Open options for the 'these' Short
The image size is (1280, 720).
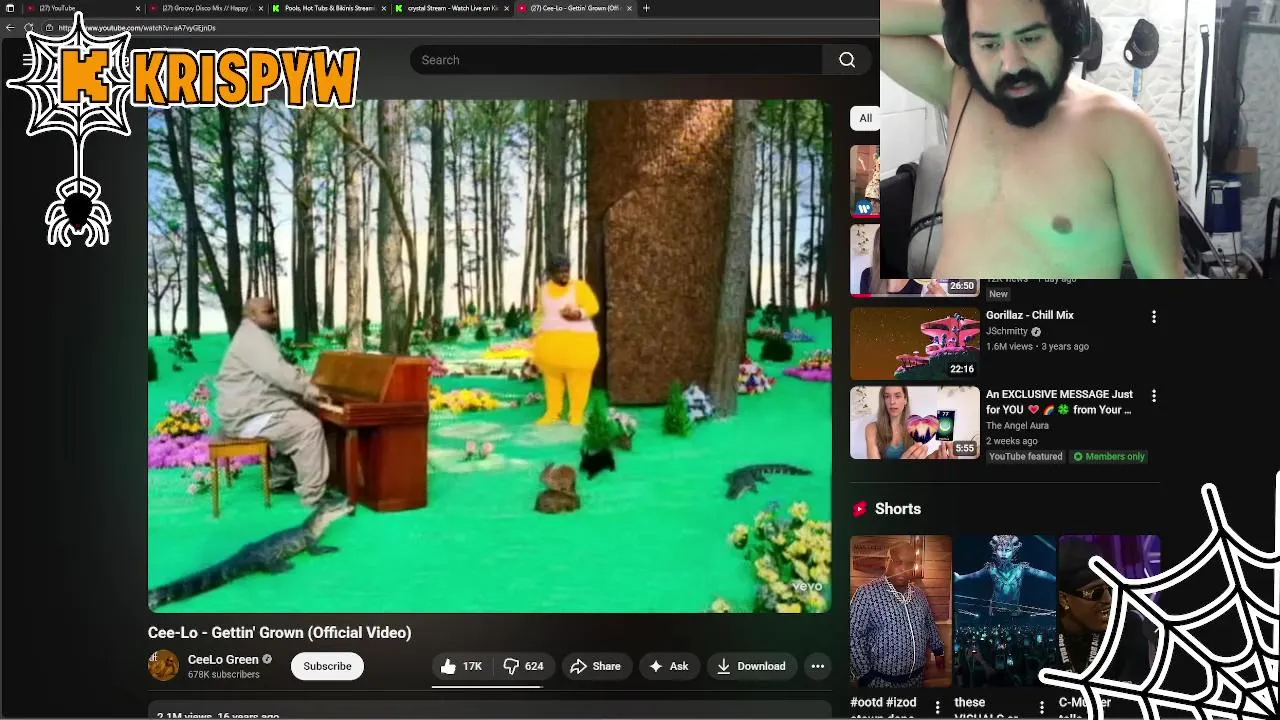[1041, 708]
